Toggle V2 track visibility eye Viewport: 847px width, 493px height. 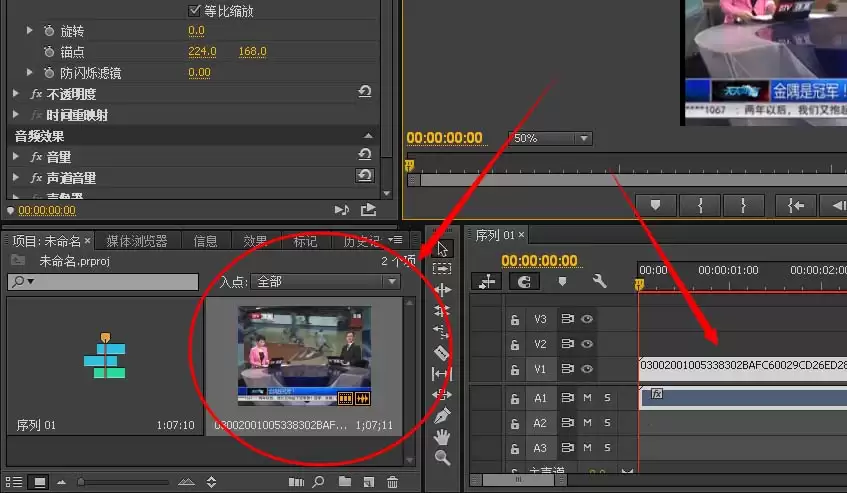click(587, 344)
